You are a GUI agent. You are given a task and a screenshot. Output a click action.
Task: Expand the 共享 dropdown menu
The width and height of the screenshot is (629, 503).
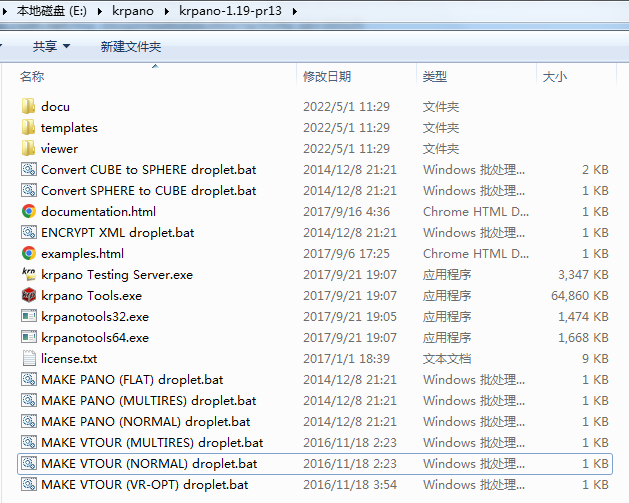(x=51, y=47)
